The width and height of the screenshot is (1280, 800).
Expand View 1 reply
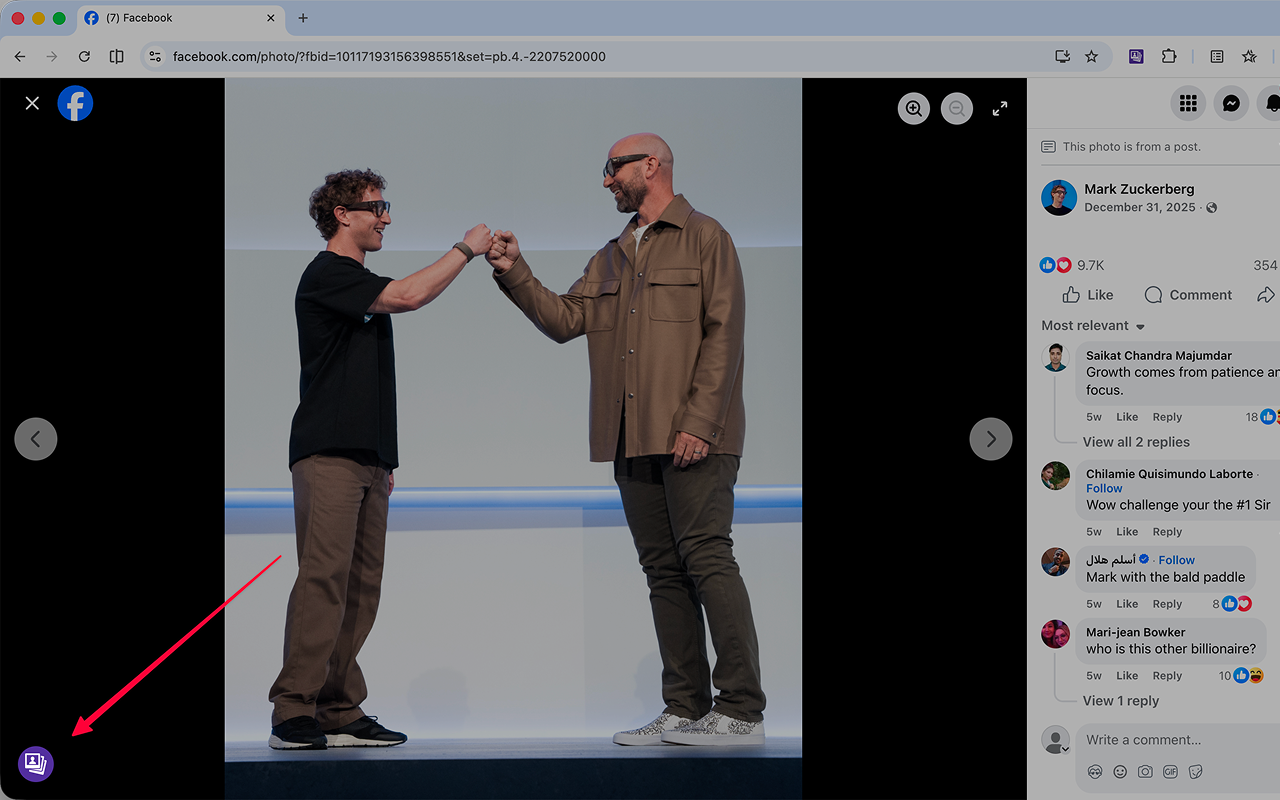click(1121, 701)
